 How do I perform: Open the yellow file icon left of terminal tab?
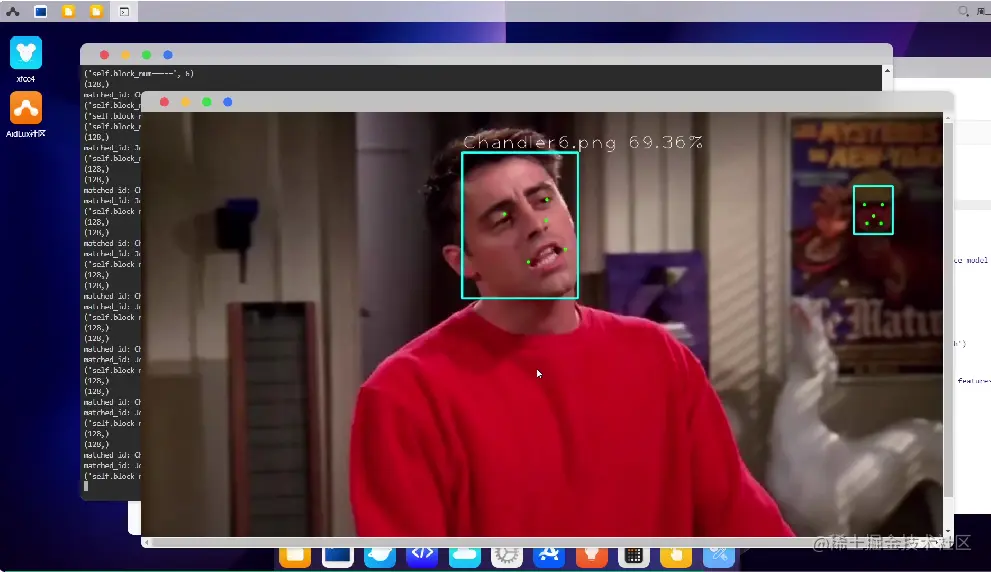coord(96,11)
